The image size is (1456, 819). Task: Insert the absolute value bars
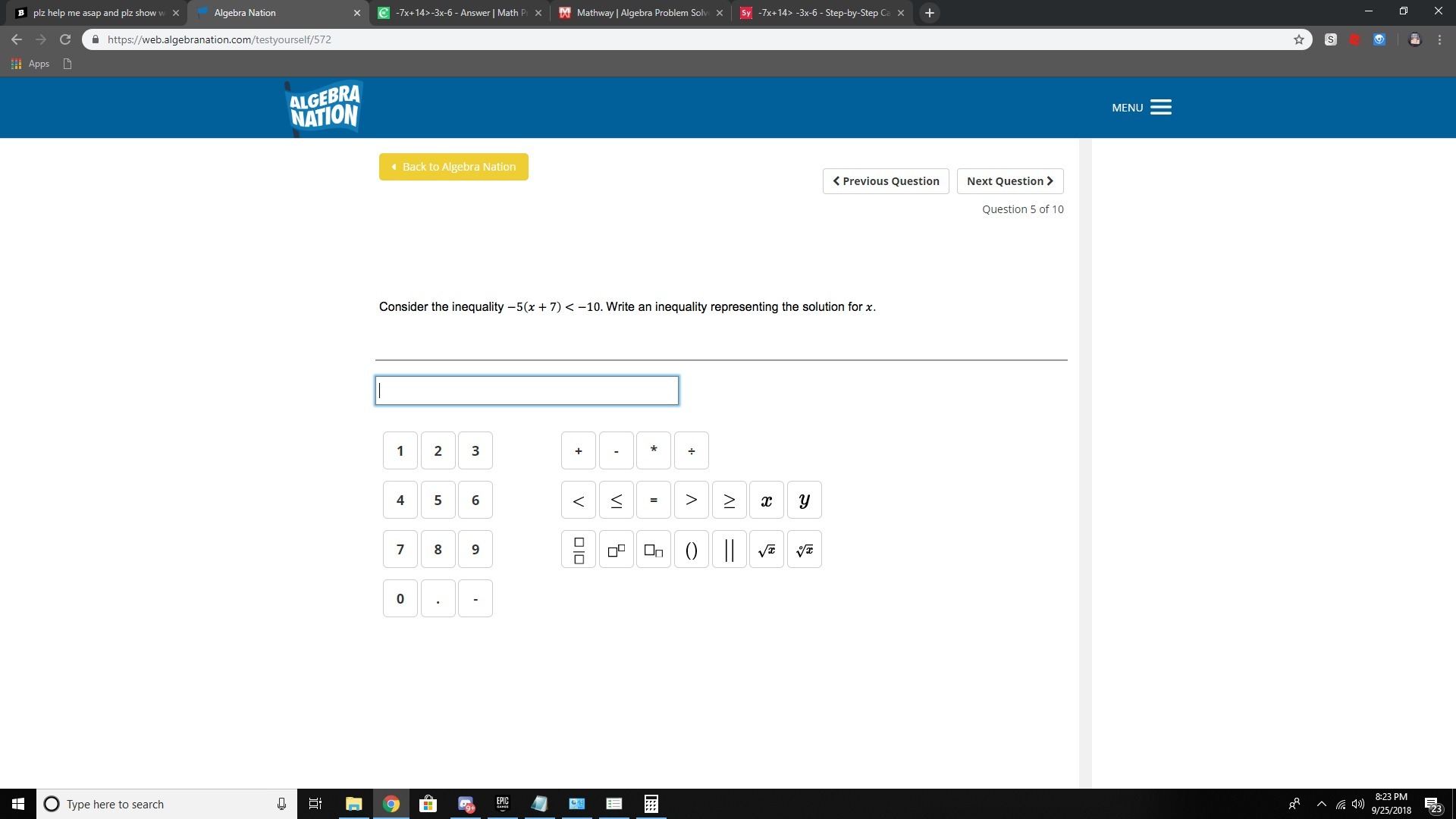pyautogui.click(x=729, y=550)
